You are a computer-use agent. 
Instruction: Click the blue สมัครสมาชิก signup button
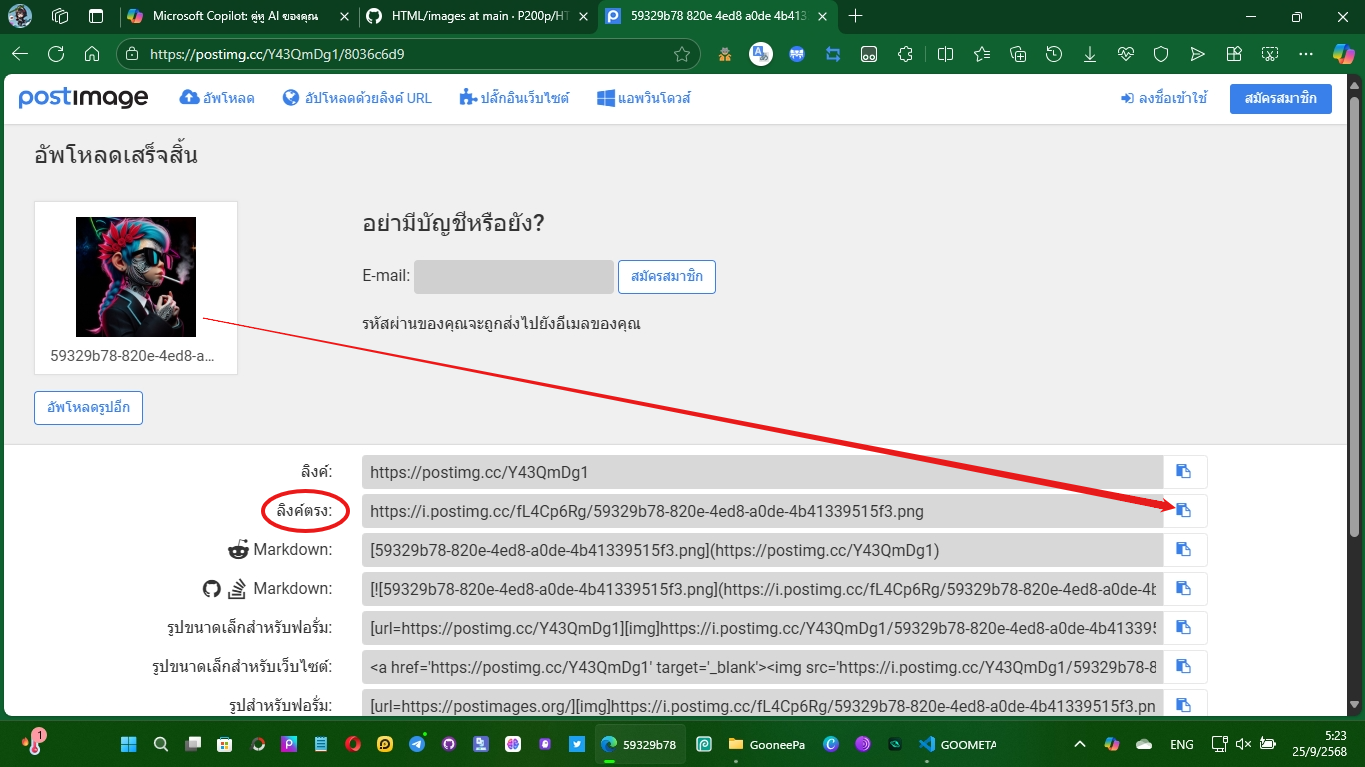1281,98
